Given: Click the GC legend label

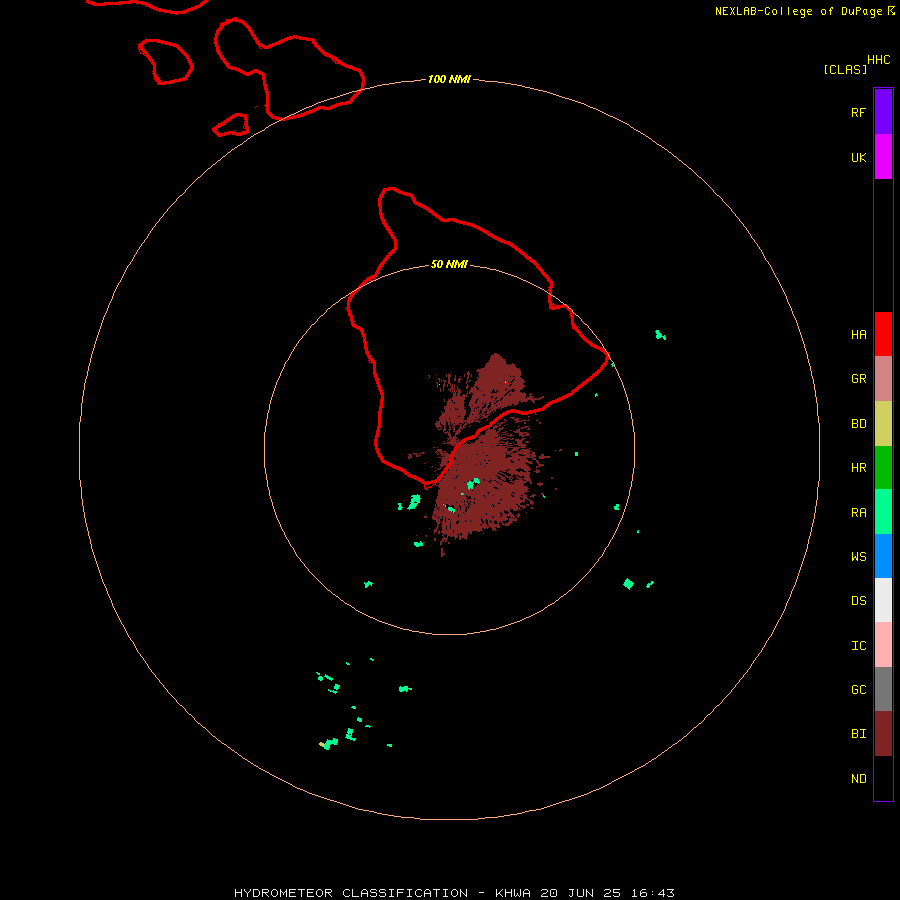Looking at the screenshot, I should point(858,690).
